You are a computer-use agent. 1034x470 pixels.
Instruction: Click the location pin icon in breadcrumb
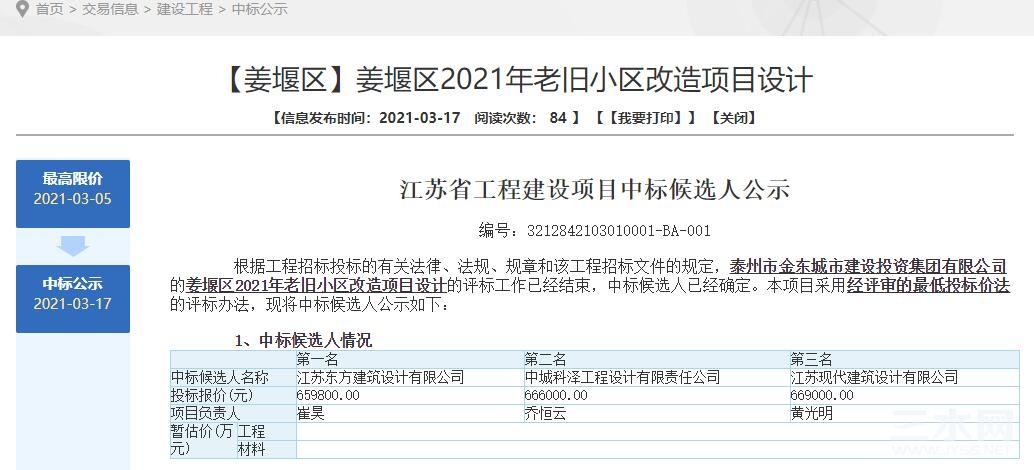coord(22,10)
